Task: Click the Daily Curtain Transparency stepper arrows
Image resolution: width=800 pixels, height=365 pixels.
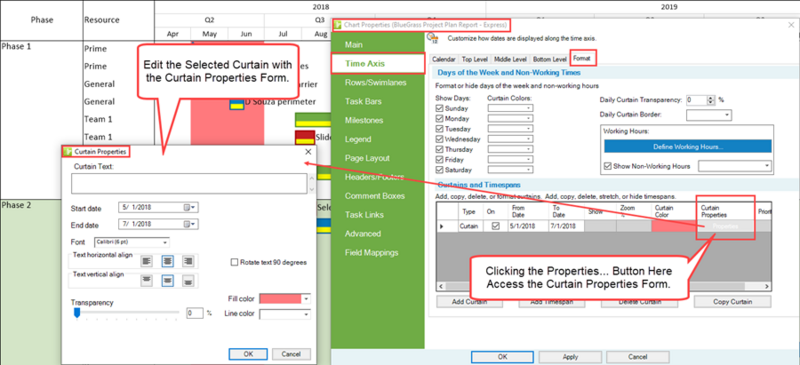Action: pyautogui.click(x=711, y=100)
